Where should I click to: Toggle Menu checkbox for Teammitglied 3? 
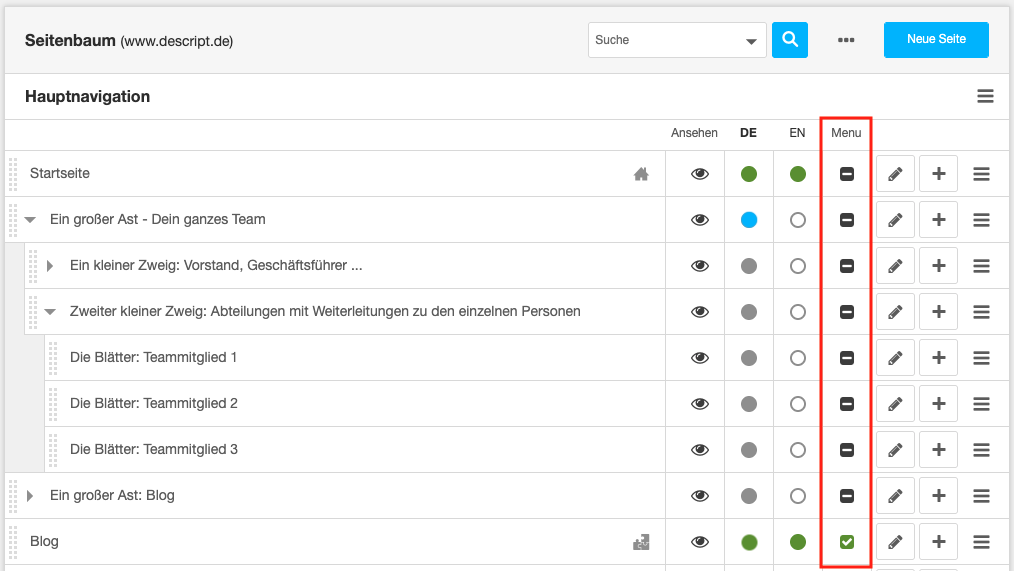click(847, 449)
